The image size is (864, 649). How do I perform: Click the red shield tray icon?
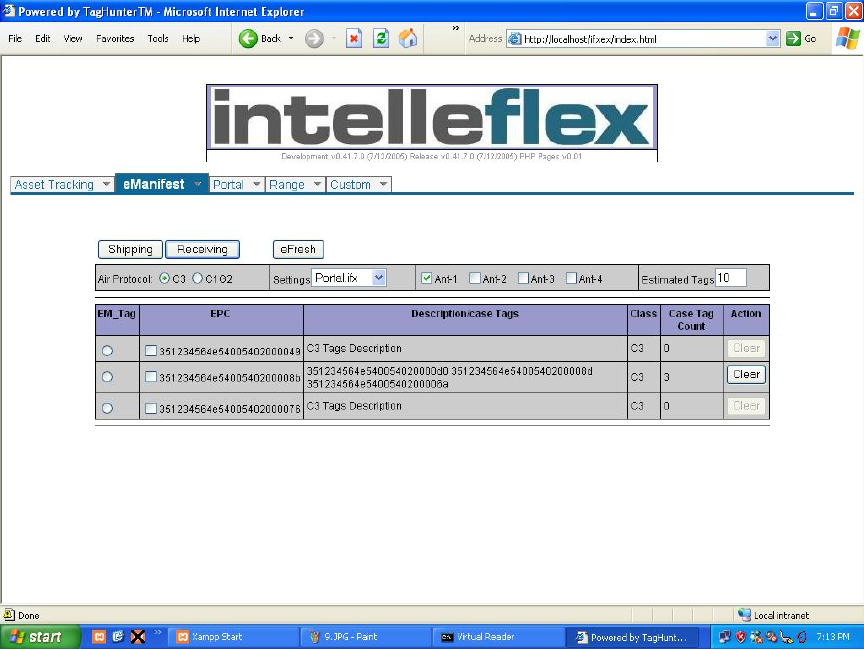pyautogui.click(x=741, y=637)
